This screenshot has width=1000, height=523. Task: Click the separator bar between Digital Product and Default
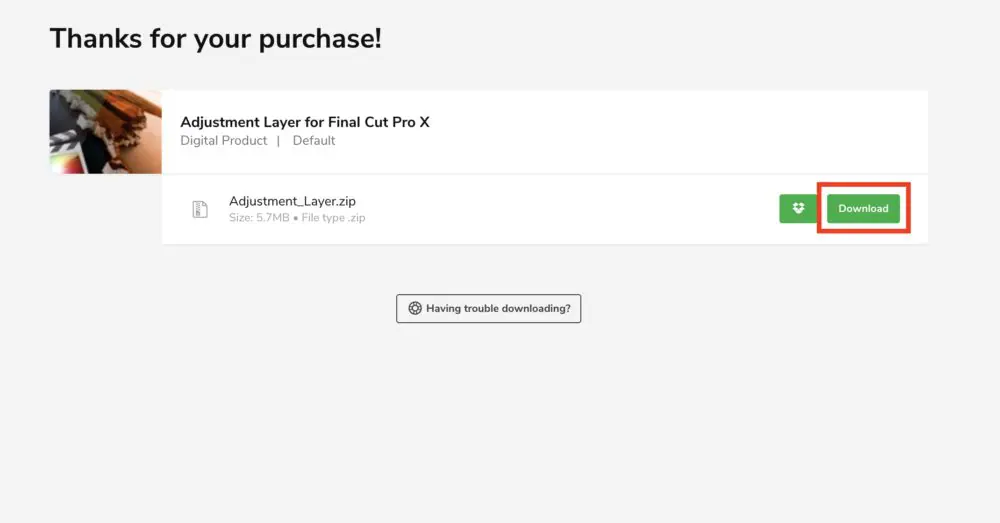278,141
